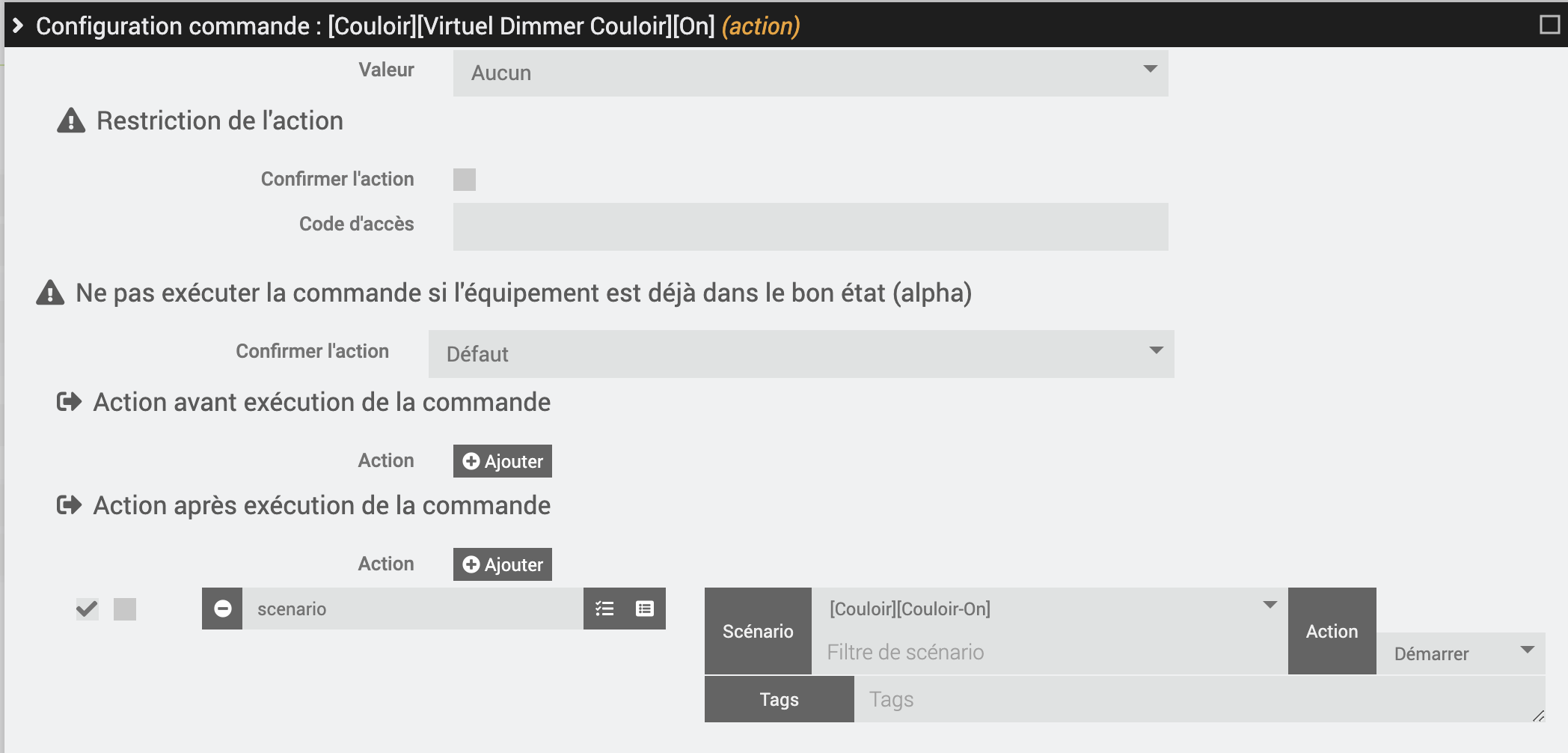This screenshot has width=1568, height=753.
Task: Click the chevron icon beside Configuration commande
Action: [18, 25]
